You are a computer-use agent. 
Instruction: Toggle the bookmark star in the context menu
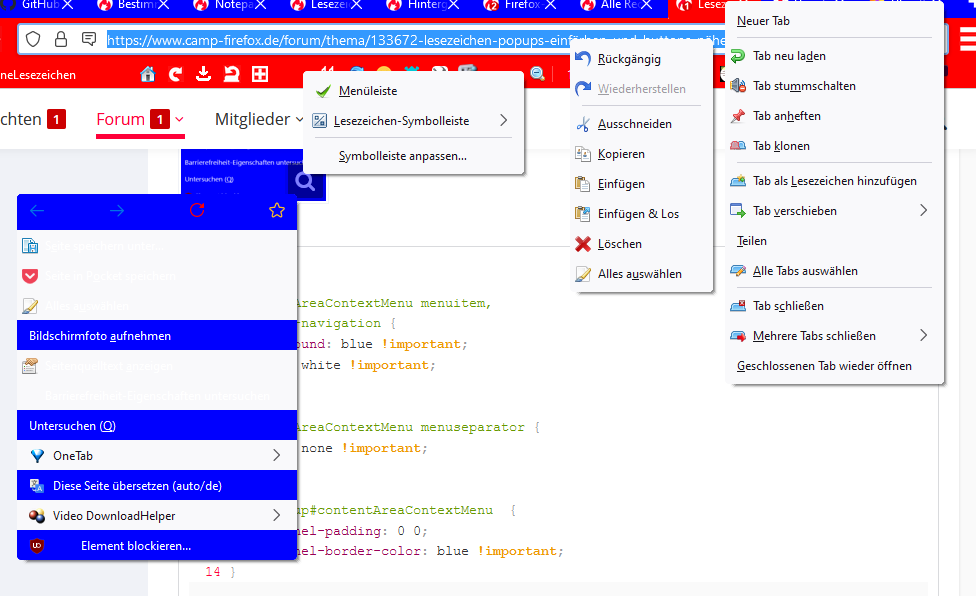pyautogui.click(x=277, y=210)
